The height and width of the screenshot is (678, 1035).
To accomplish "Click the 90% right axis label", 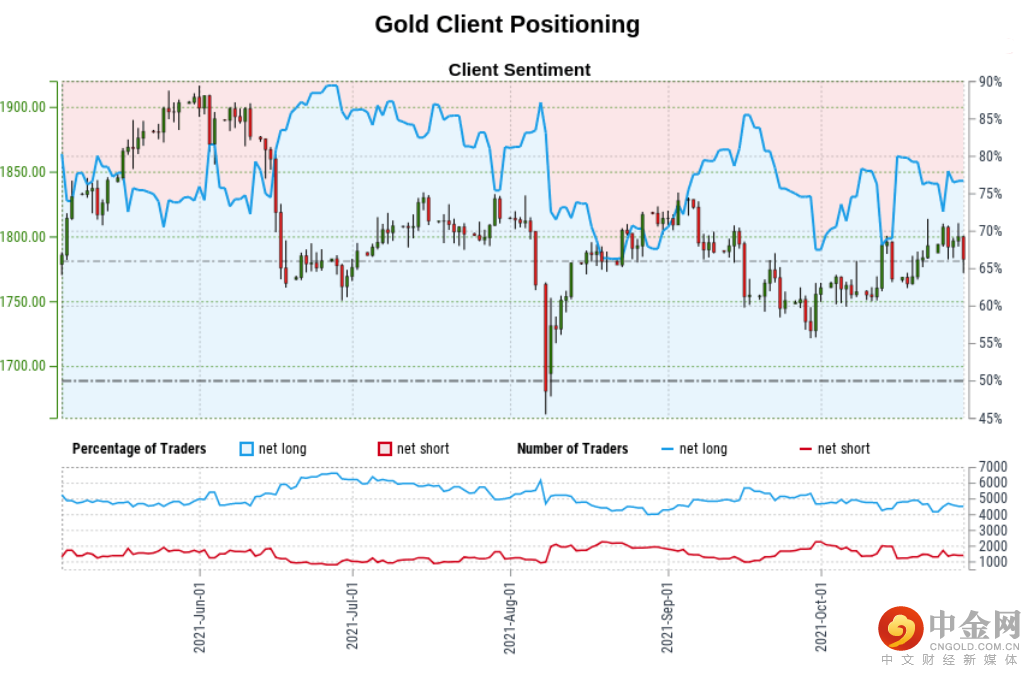I will tap(990, 82).
